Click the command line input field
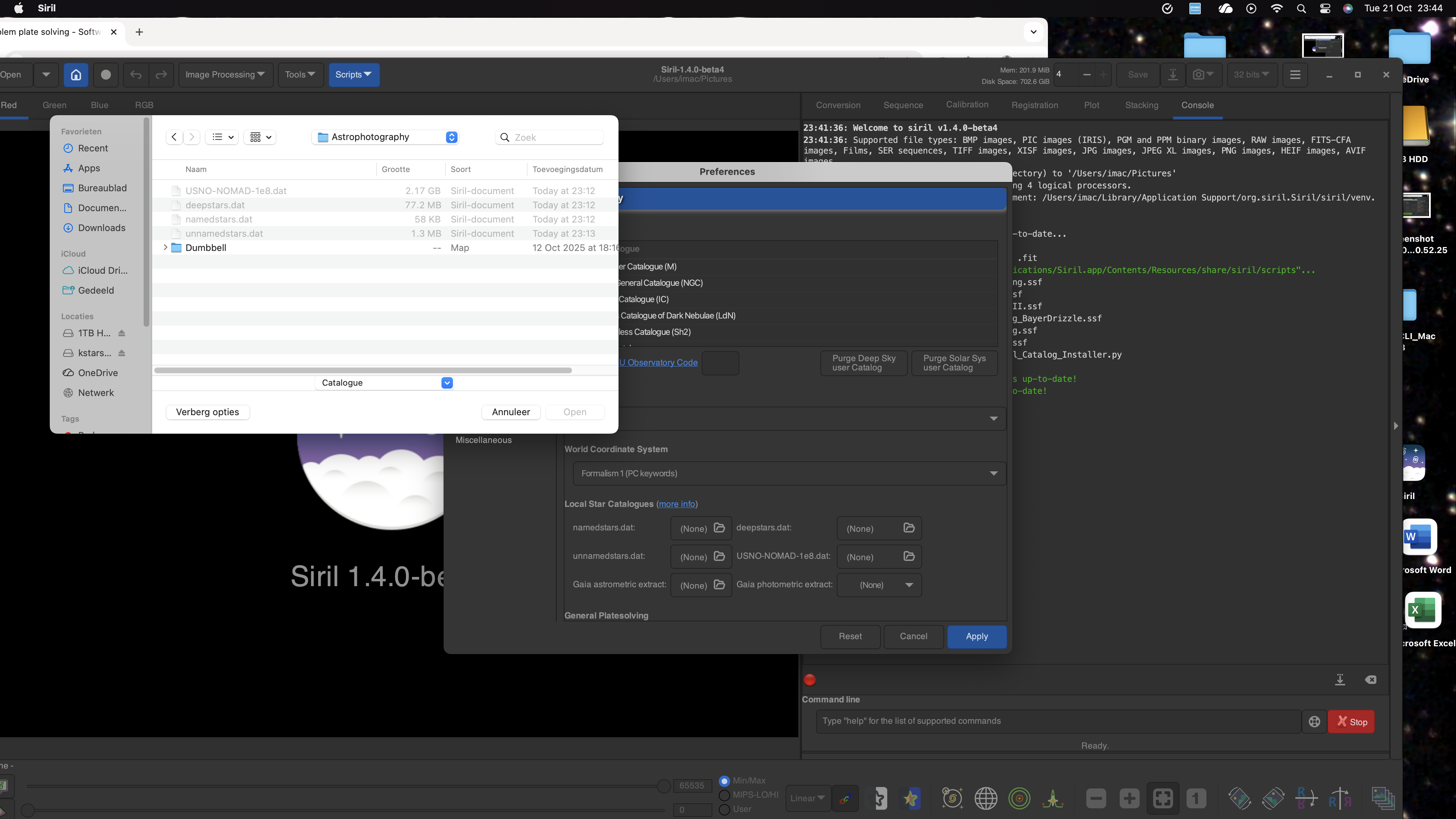 (x=1058, y=721)
